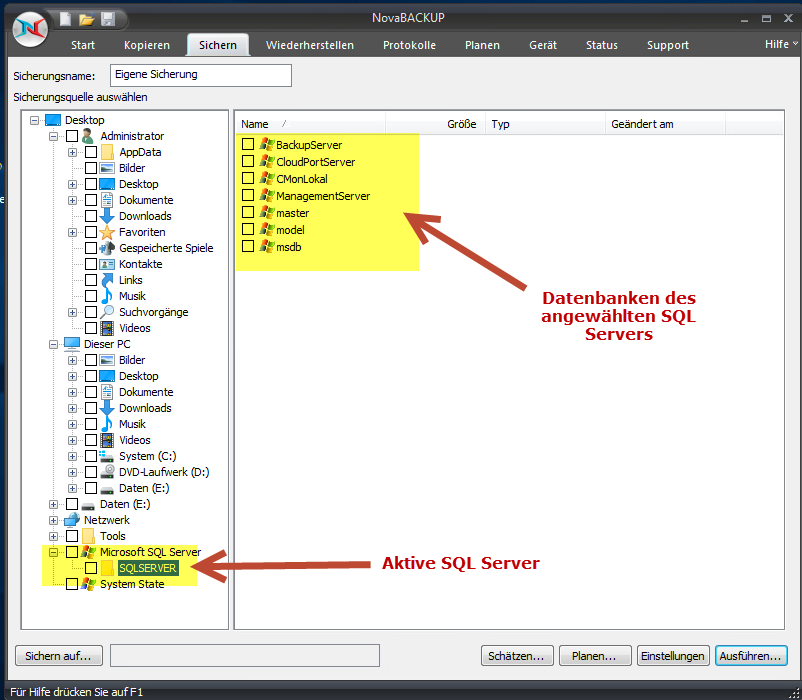Viewport: 802px width, 700px height.
Task: Check the CloudPortServer checkbox
Action: coord(248,161)
